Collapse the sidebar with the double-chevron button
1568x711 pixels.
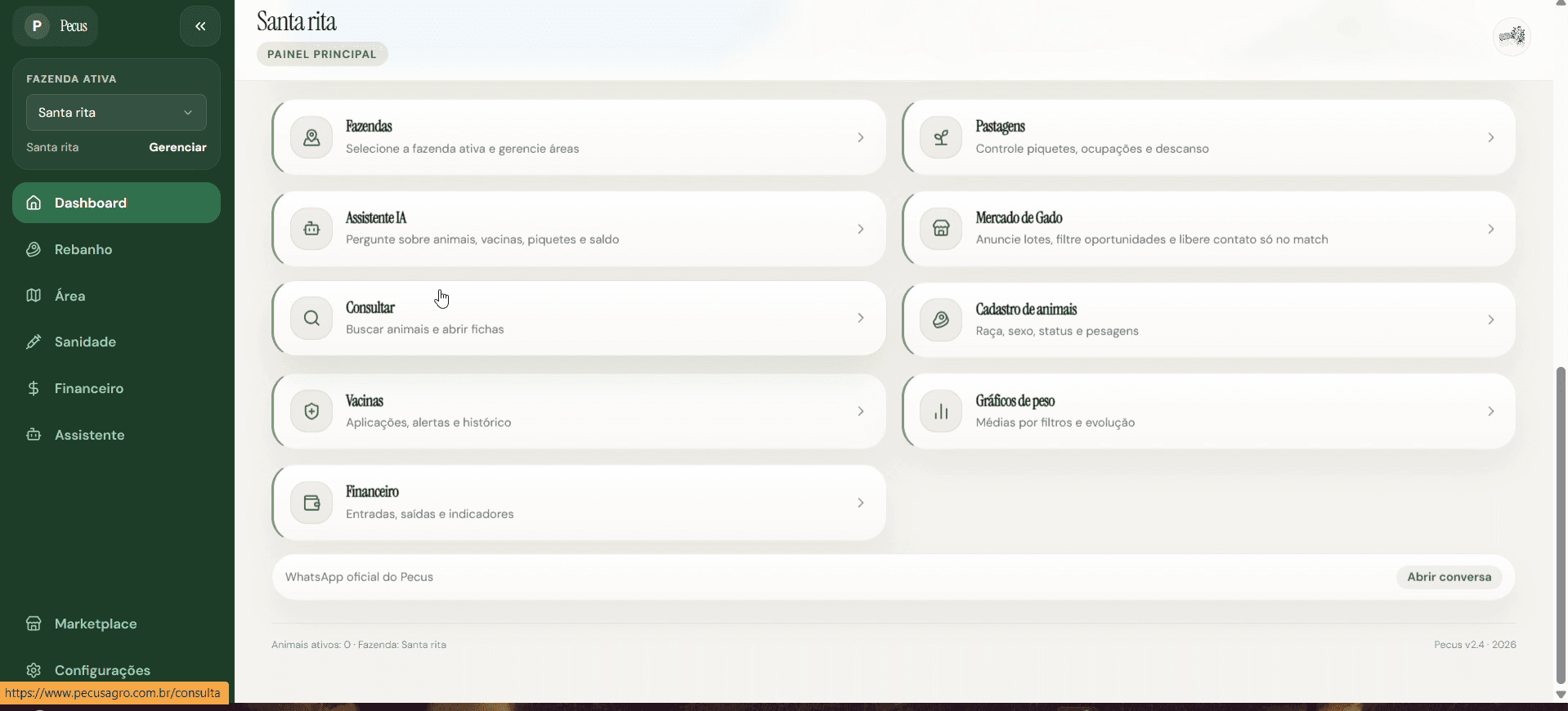point(200,26)
